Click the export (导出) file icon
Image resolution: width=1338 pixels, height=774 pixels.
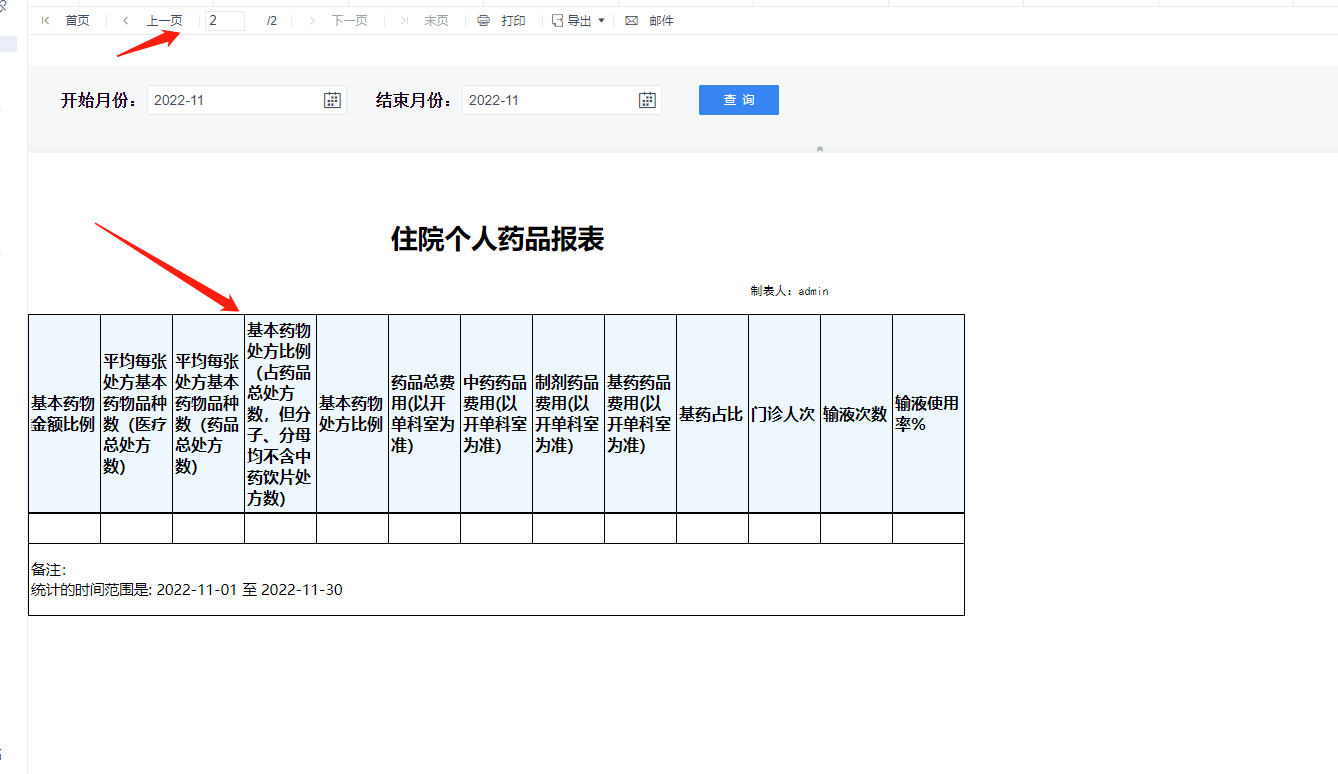click(557, 20)
